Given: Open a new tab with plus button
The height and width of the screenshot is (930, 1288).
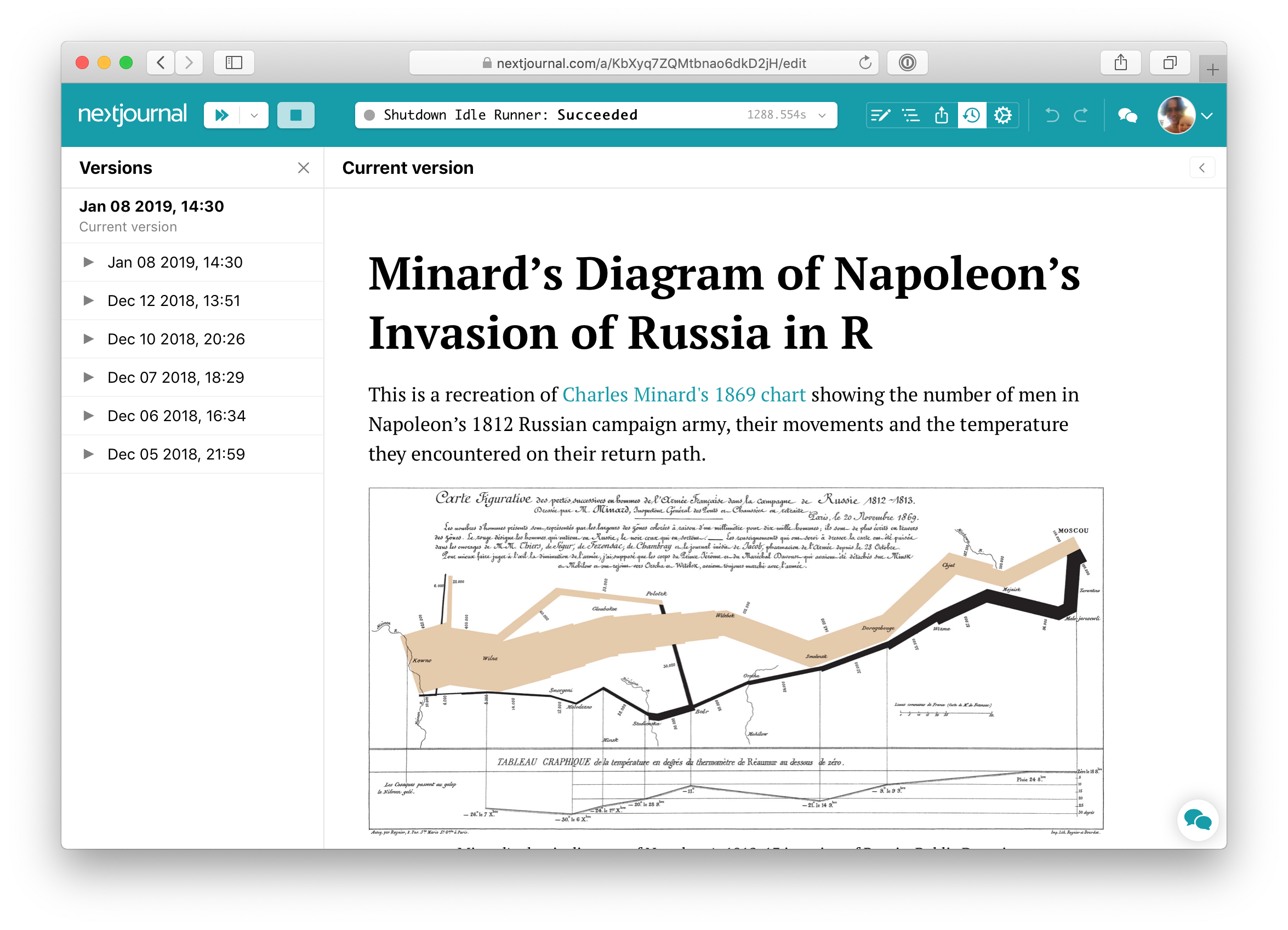Looking at the screenshot, I should point(1212,69).
